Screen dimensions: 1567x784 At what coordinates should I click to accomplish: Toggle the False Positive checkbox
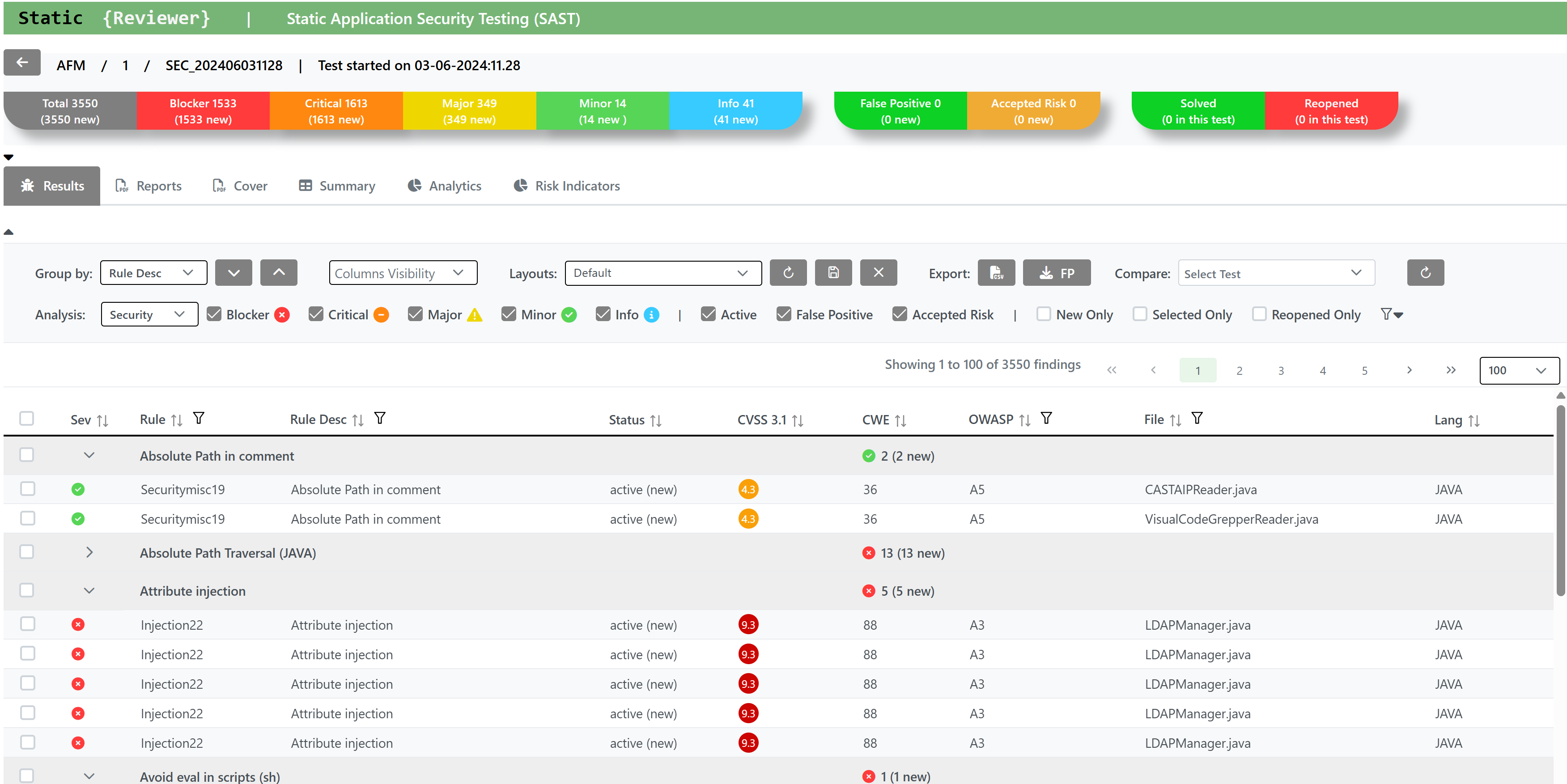click(784, 314)
